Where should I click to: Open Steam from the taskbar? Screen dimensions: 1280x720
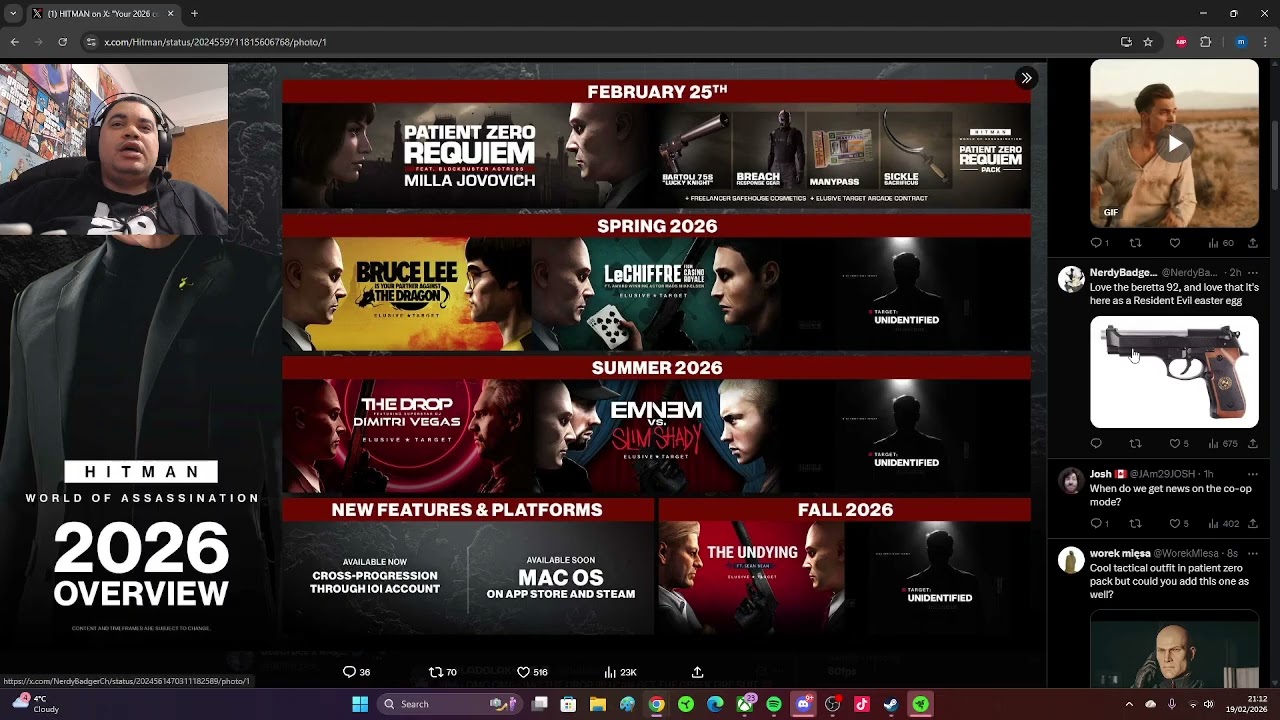pos(891,704)
